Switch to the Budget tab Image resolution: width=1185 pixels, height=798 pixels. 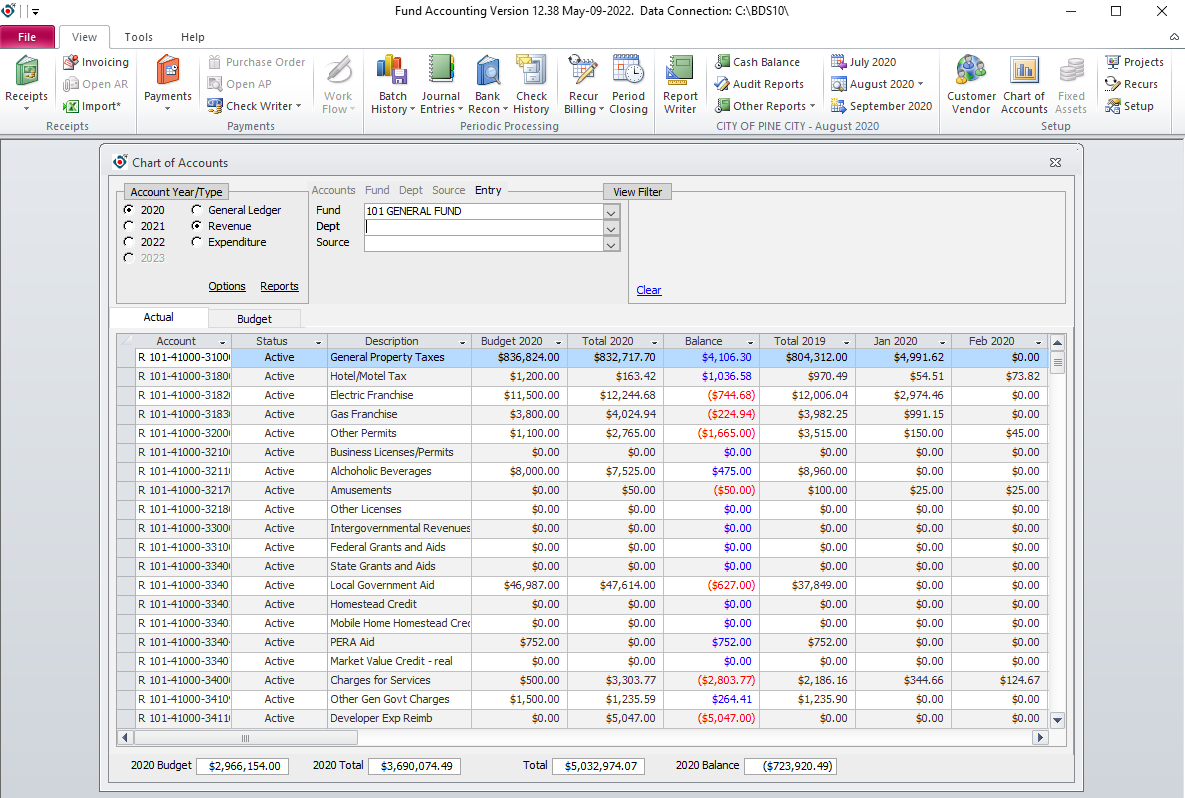[254, 319]
